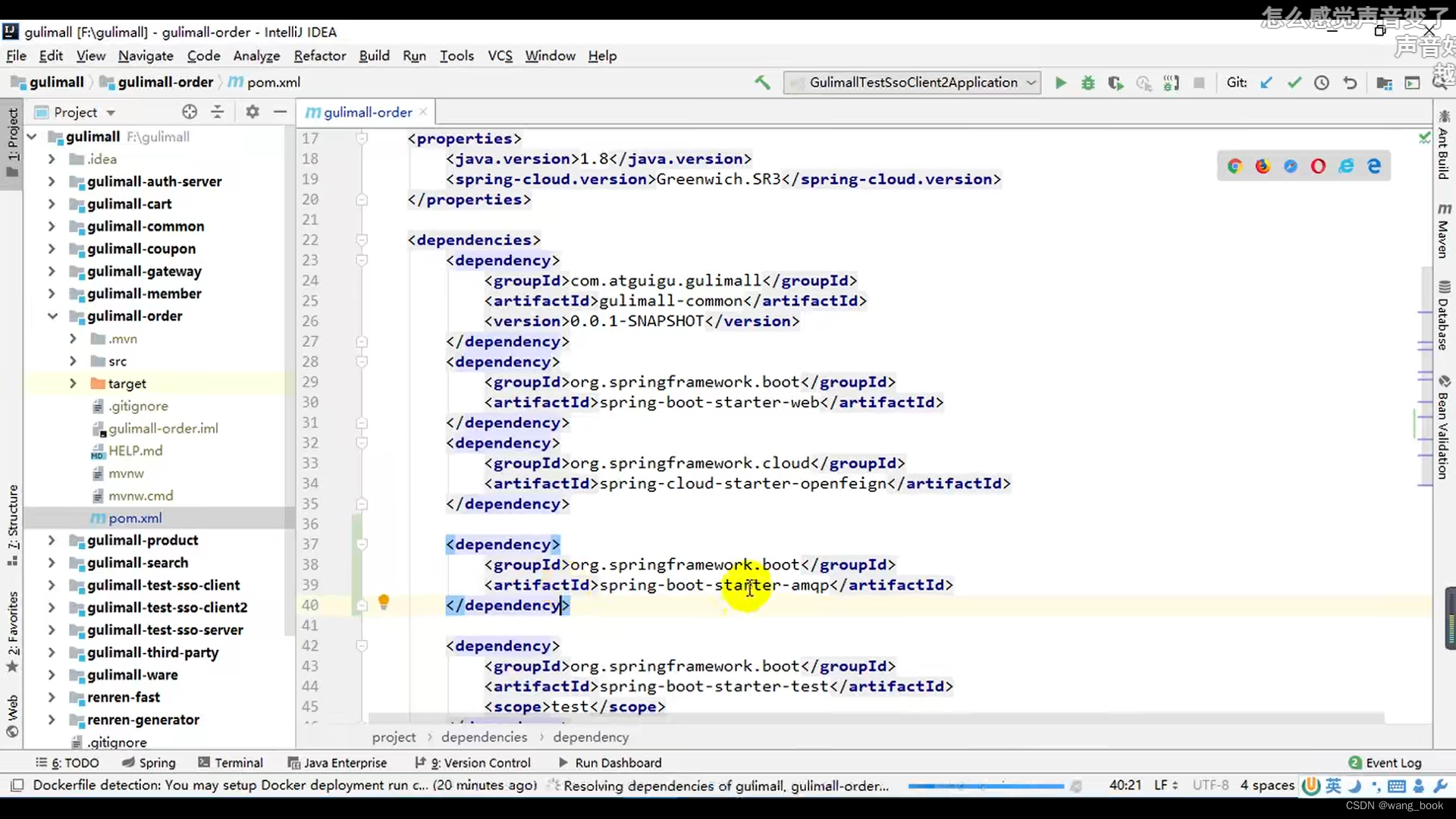Open the Refactor menu
The height and width of the screenshot is (819, 1456).
319,56
